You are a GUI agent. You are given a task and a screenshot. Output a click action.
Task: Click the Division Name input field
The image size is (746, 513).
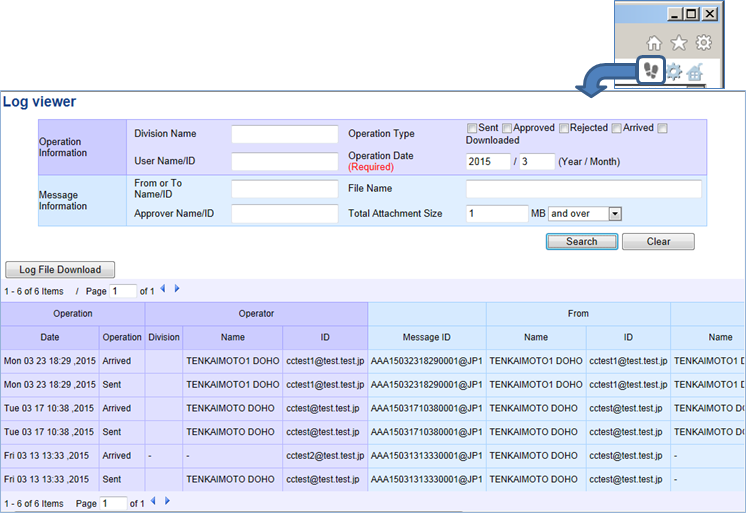pyautogui.click(x=285, y=134)
